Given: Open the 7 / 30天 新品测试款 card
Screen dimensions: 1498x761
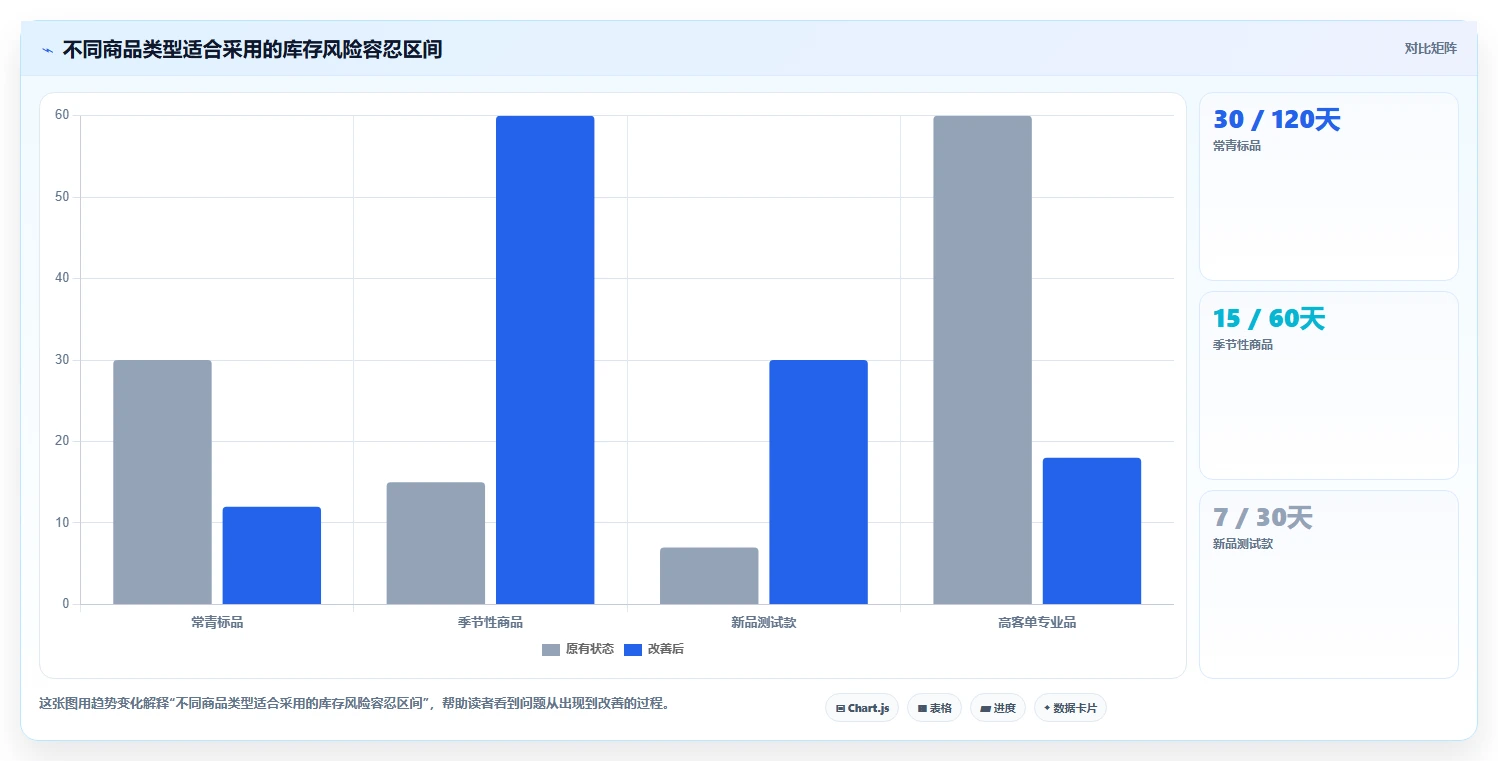Looking at the screenshot, I should click(1328, 584).
